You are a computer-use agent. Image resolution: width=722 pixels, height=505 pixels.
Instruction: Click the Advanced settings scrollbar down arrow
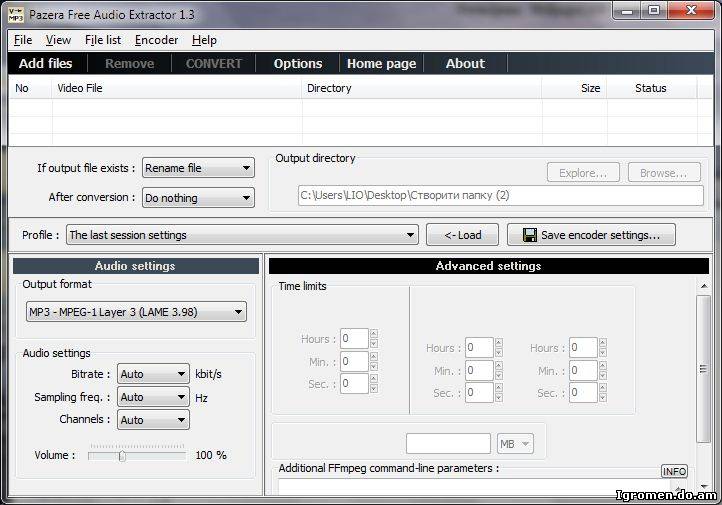point(704,486)
